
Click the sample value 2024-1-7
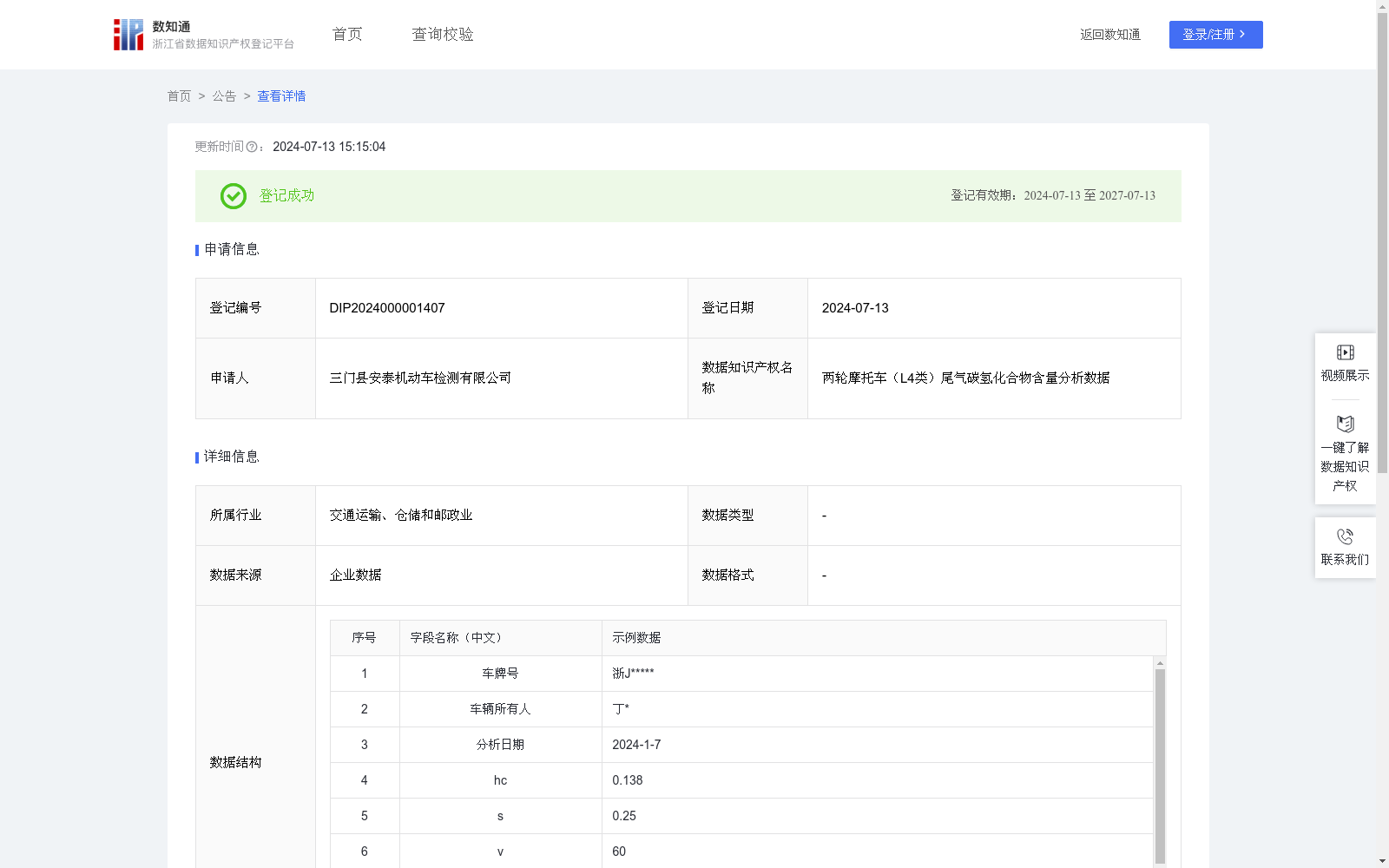tap(636, 745)
